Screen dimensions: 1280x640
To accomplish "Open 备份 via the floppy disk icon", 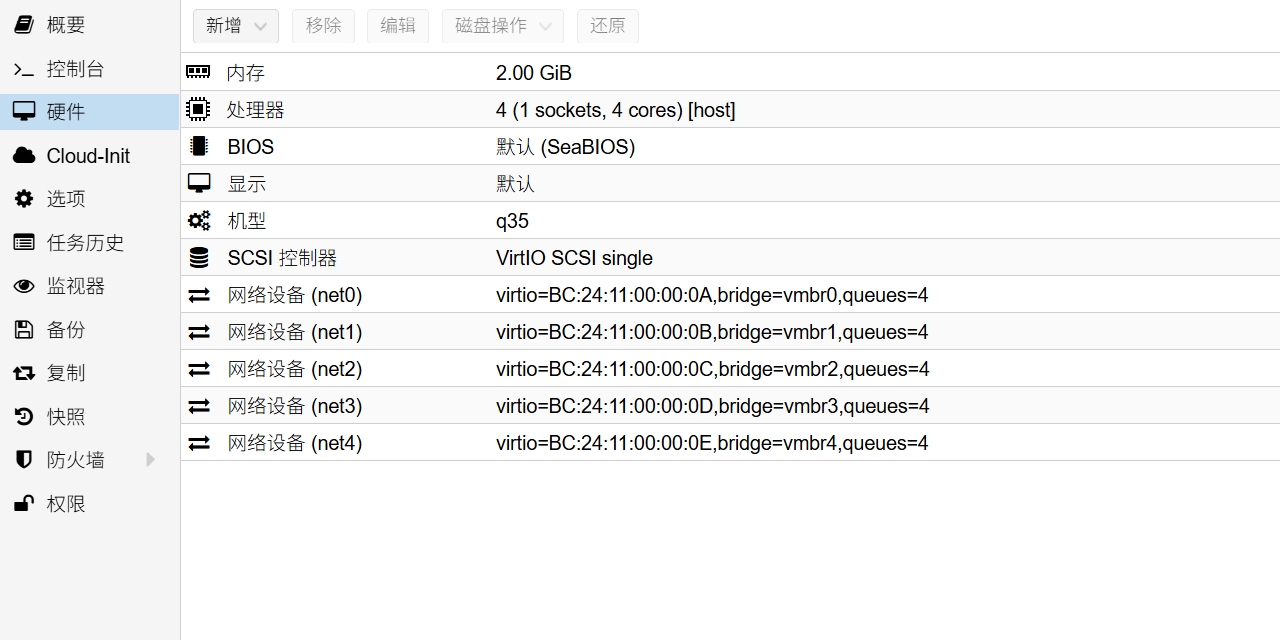I will tap(24, 329).
